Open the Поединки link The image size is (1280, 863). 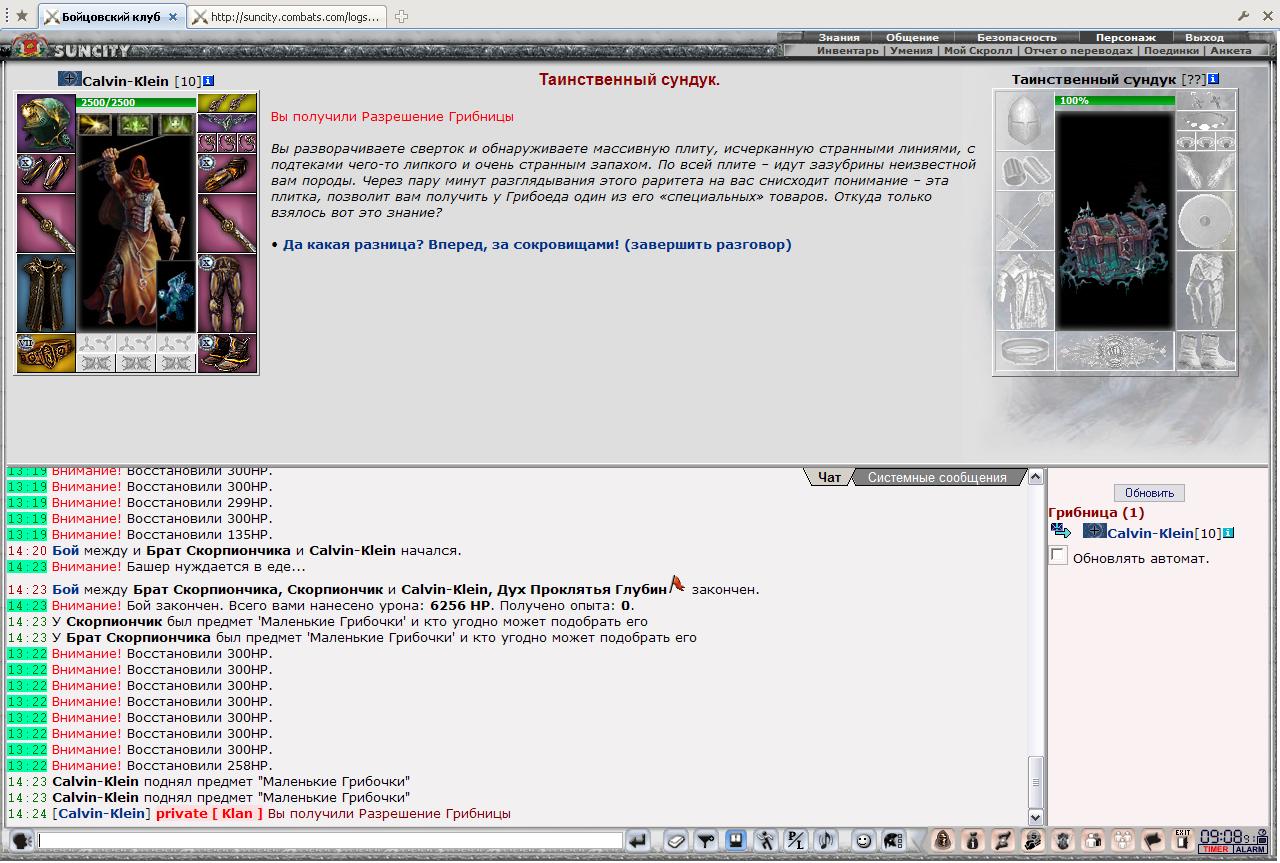(1171, 50)
